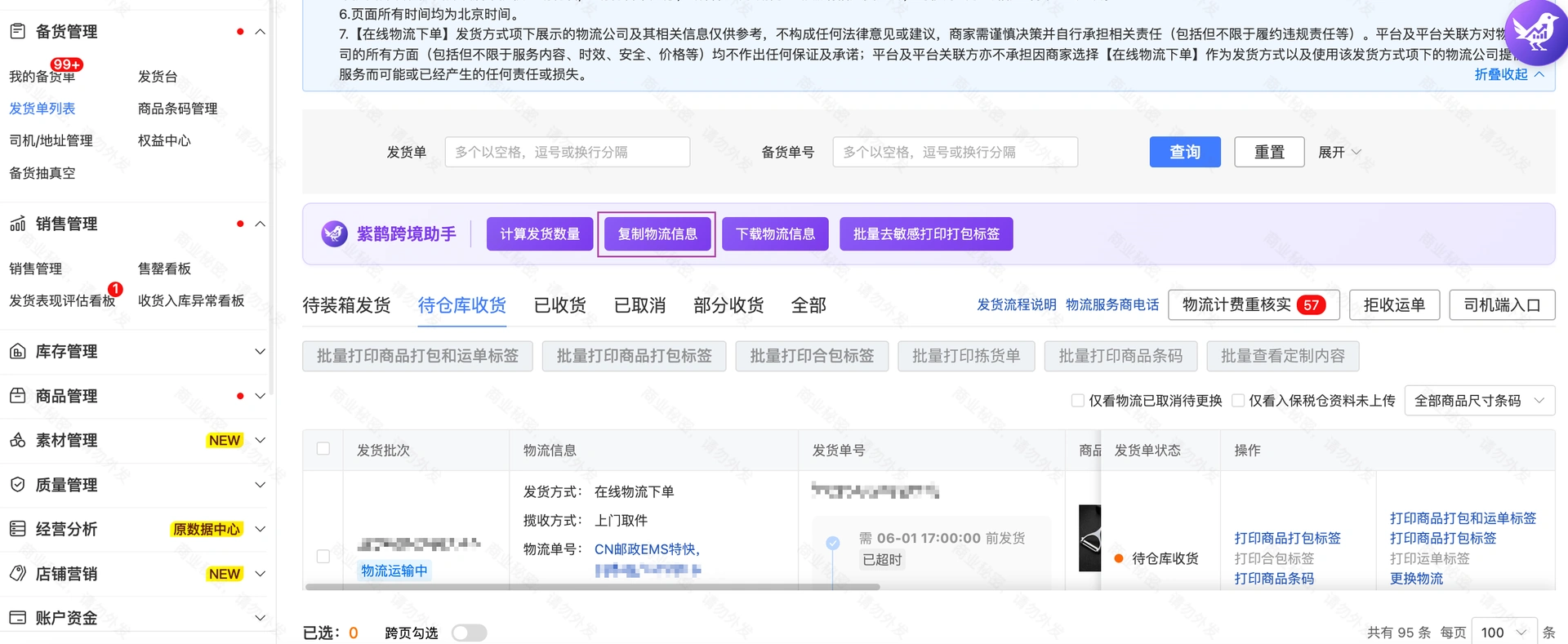
Task: Click the red 57 badge on 物流计费重核实
Action: (x=1311, y=305)
